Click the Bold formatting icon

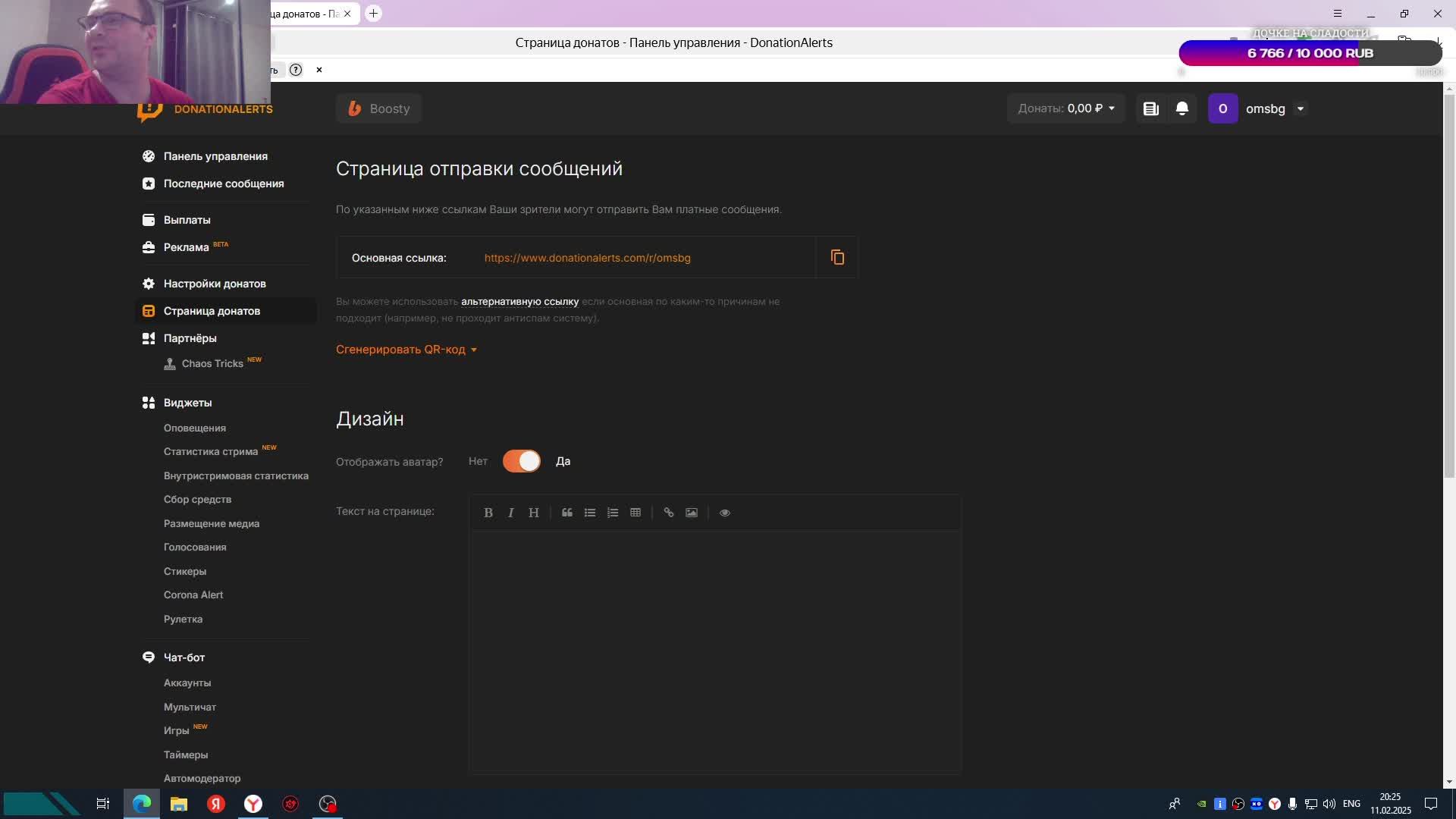click(x=488, y=513)
